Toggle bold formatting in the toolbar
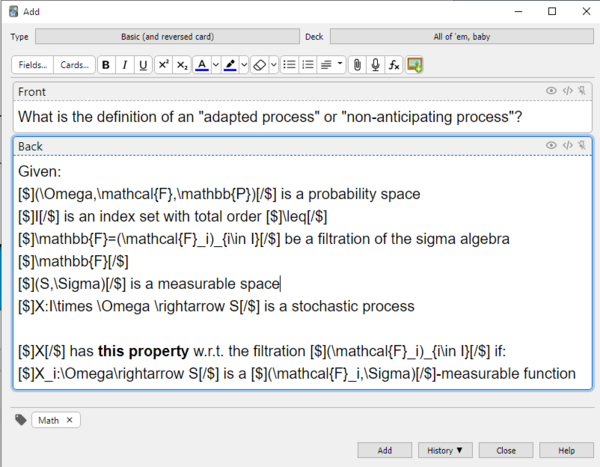This screenshot has width=600, height=467. click(x=106, y=65)
